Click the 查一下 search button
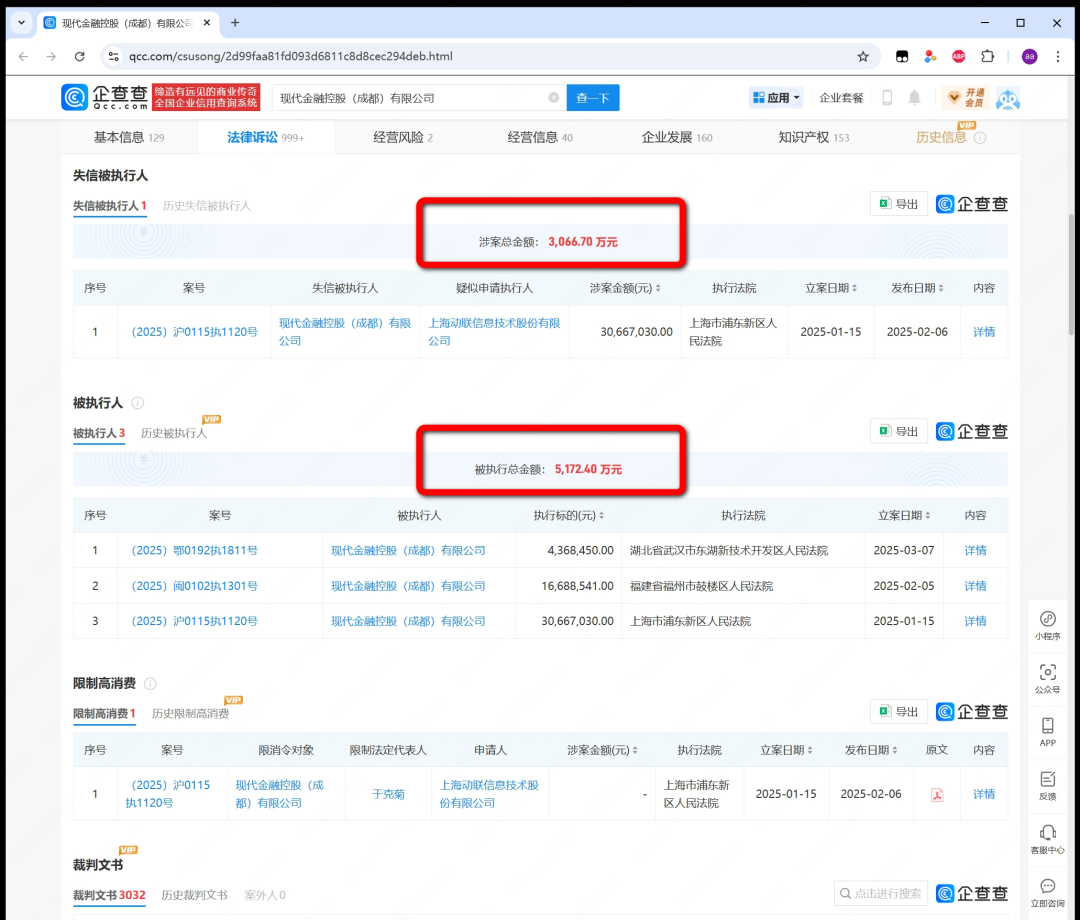 pos(593,98)
